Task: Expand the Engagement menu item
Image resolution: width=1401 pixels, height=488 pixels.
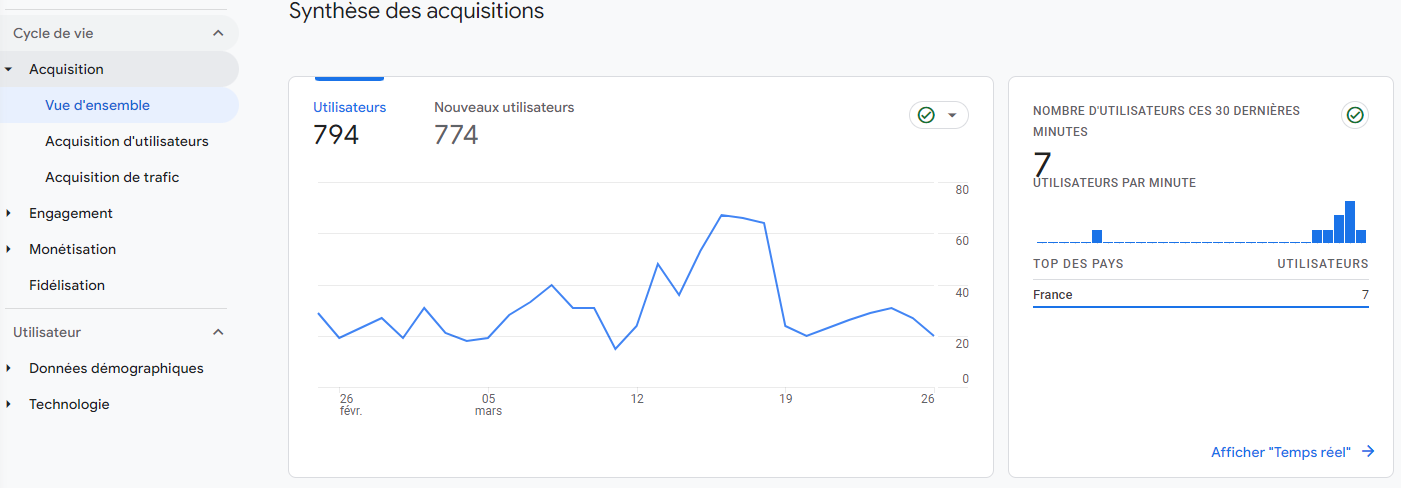Action: pos(9,213)
